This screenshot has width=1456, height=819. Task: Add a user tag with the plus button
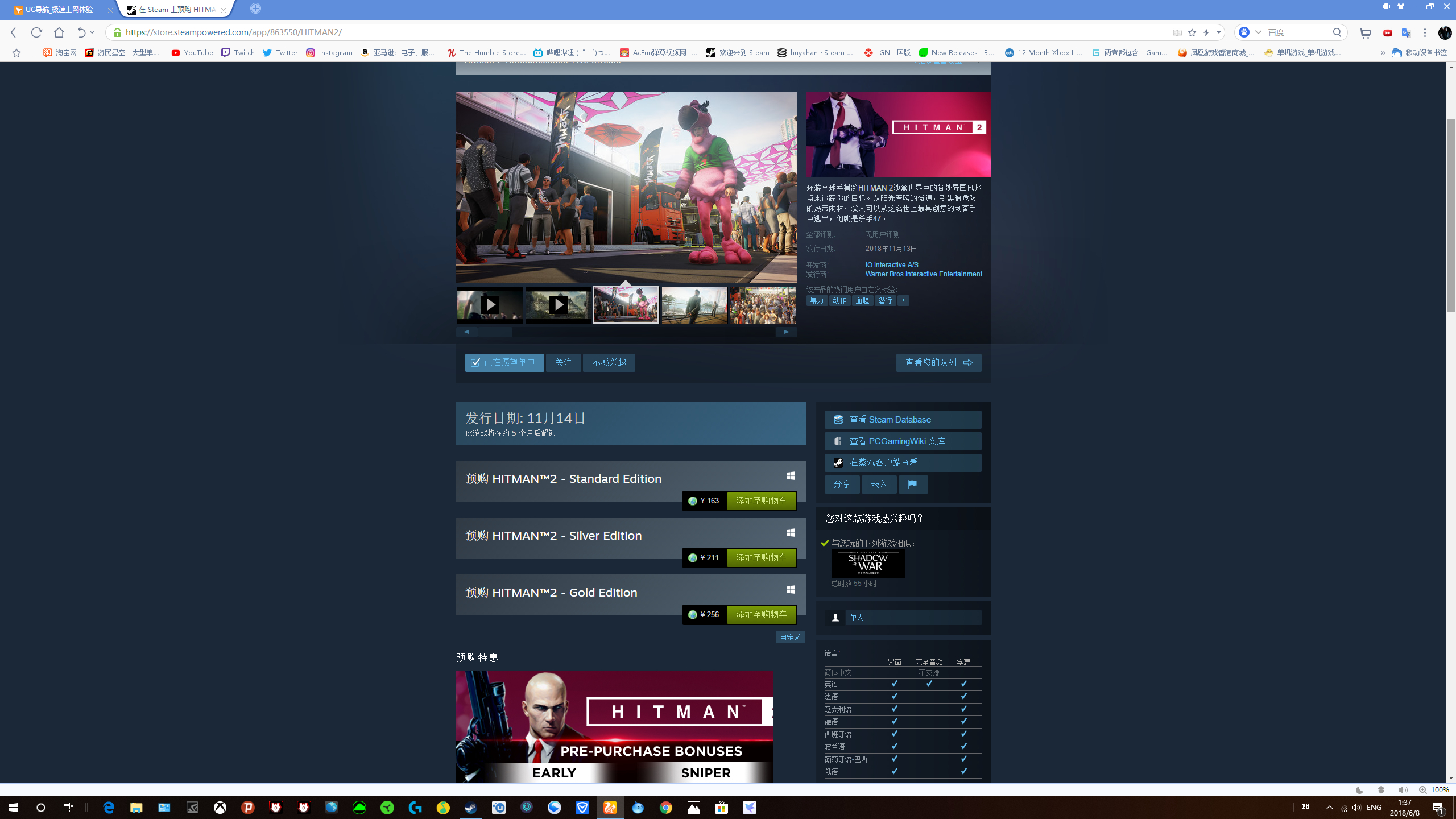pyautogui.click(x=903, y=300)
